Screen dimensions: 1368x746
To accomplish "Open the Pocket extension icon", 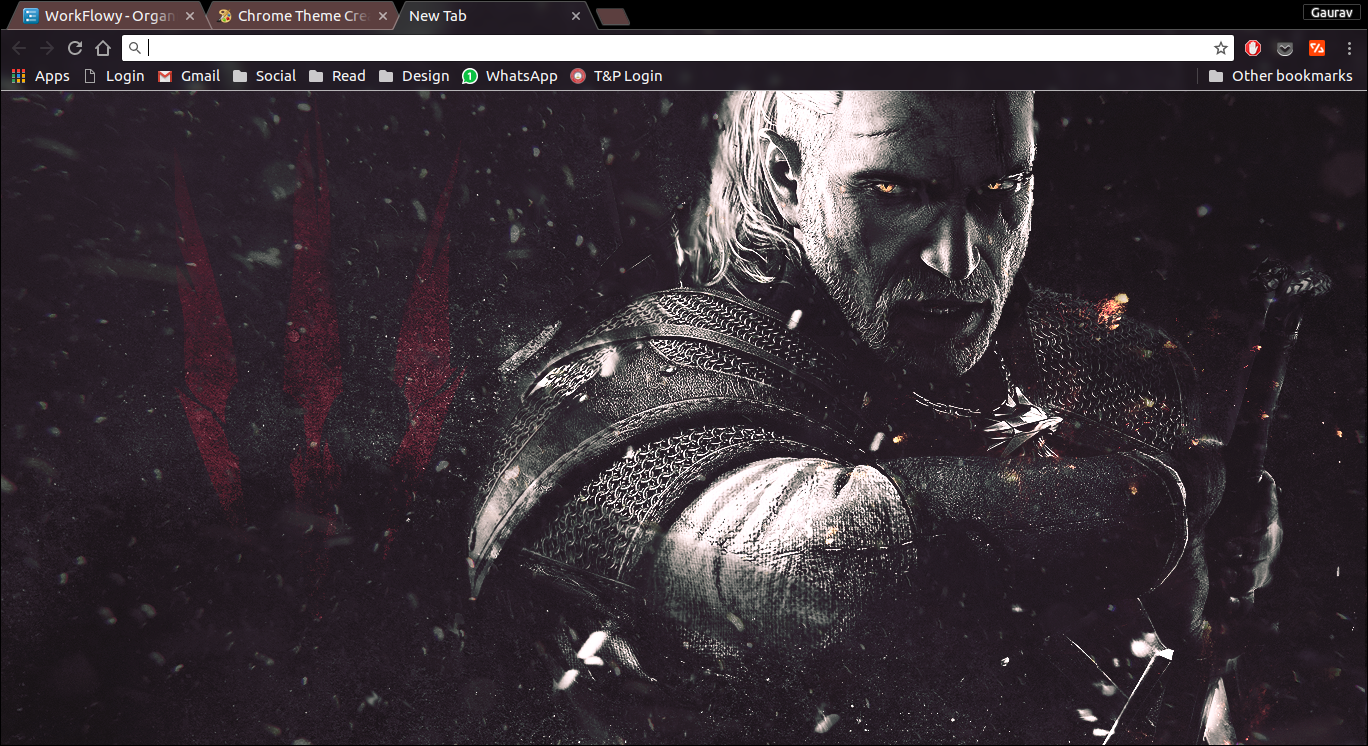I will pos(1285,48).
